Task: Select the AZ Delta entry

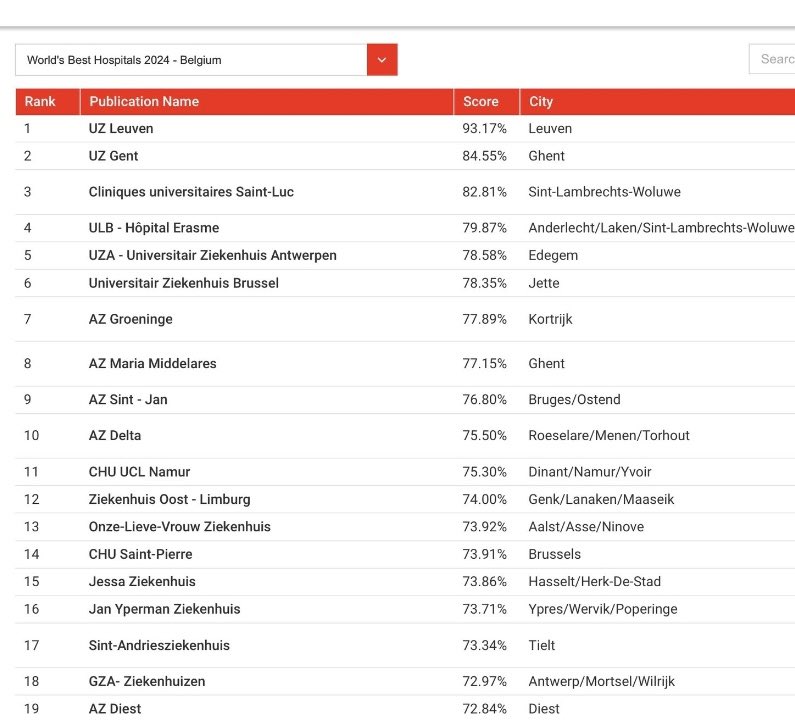Action: tap(115, 436)
